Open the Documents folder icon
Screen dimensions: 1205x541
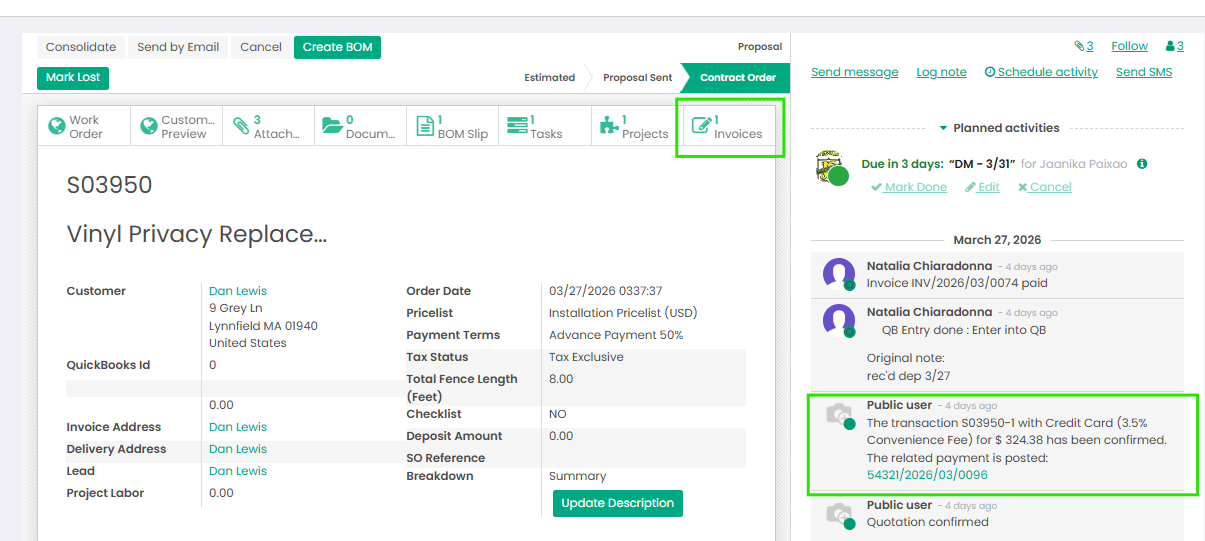coord(332,126)
